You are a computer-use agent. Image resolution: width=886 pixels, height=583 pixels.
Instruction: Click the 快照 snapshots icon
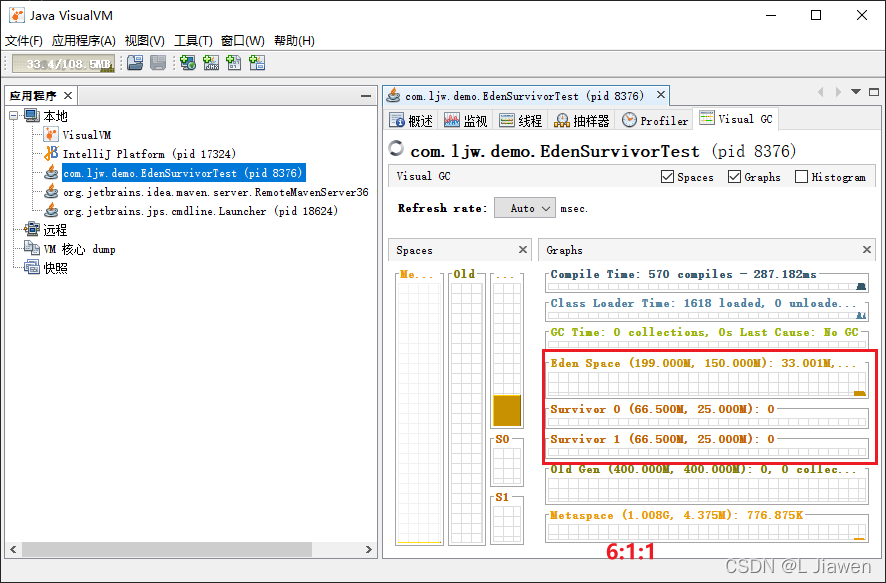(32, 267)
